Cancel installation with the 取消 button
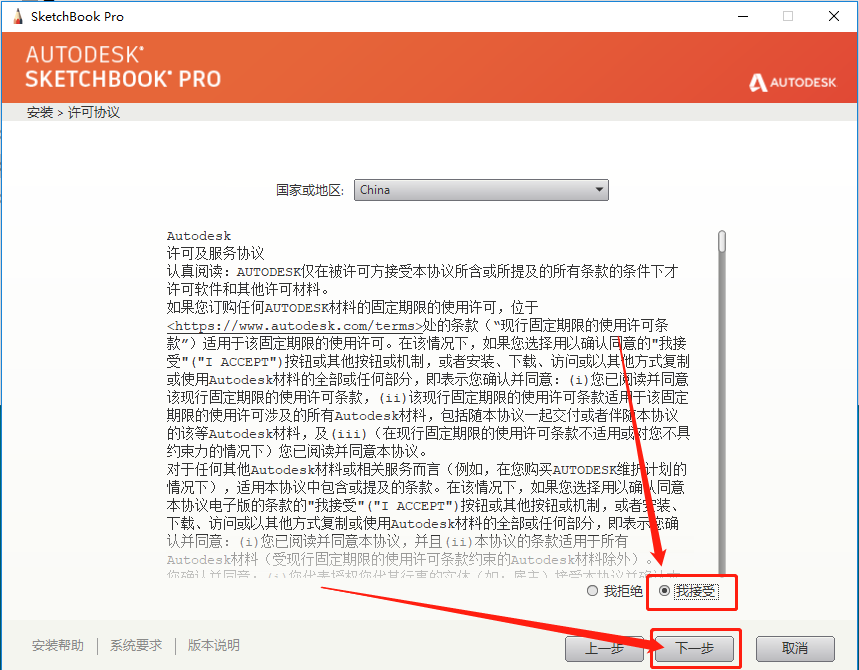Viewport: 859px width, 670px height. coord(794,648)
